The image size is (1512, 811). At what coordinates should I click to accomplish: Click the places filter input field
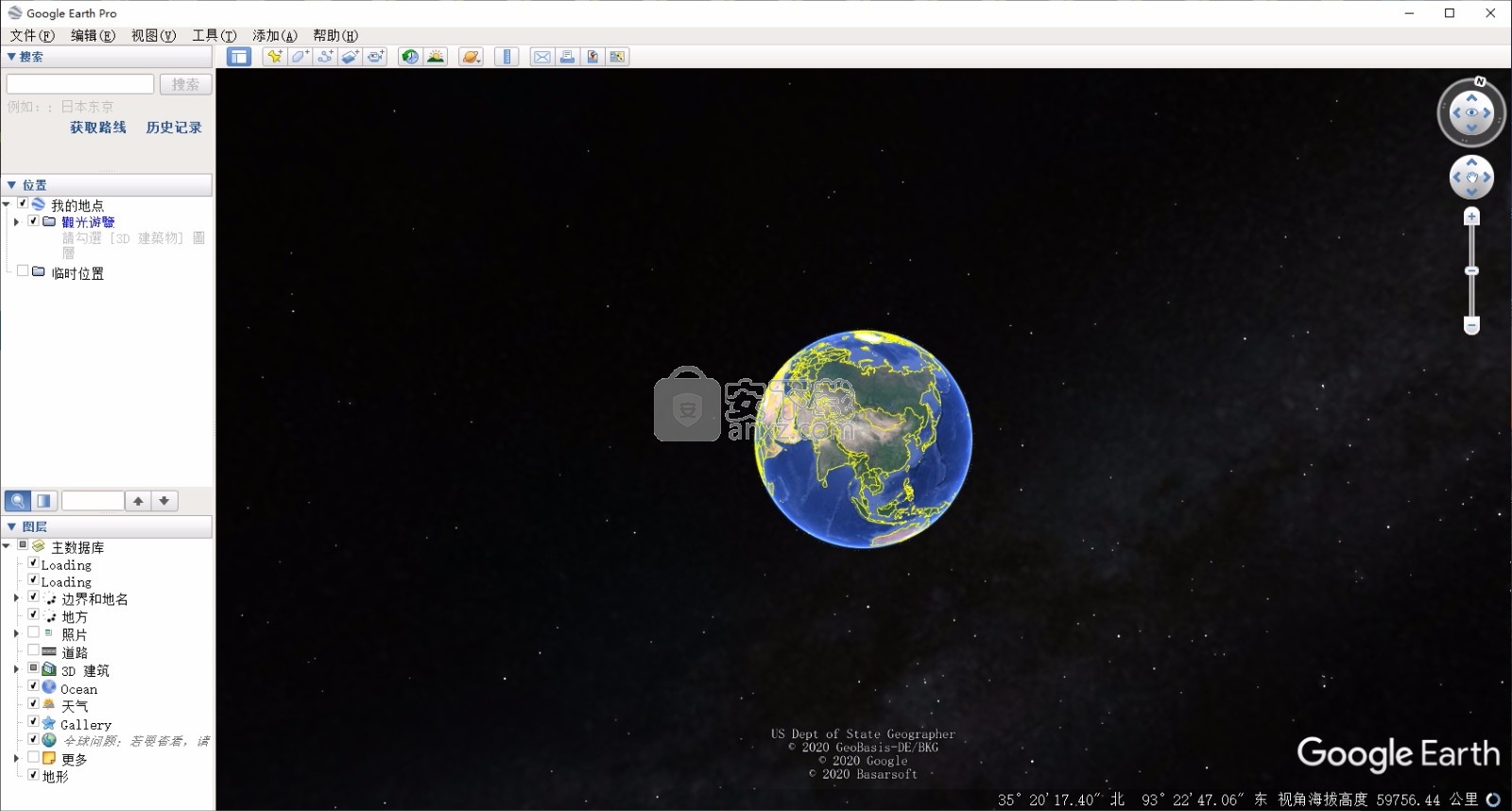click(x=93, y=501)
